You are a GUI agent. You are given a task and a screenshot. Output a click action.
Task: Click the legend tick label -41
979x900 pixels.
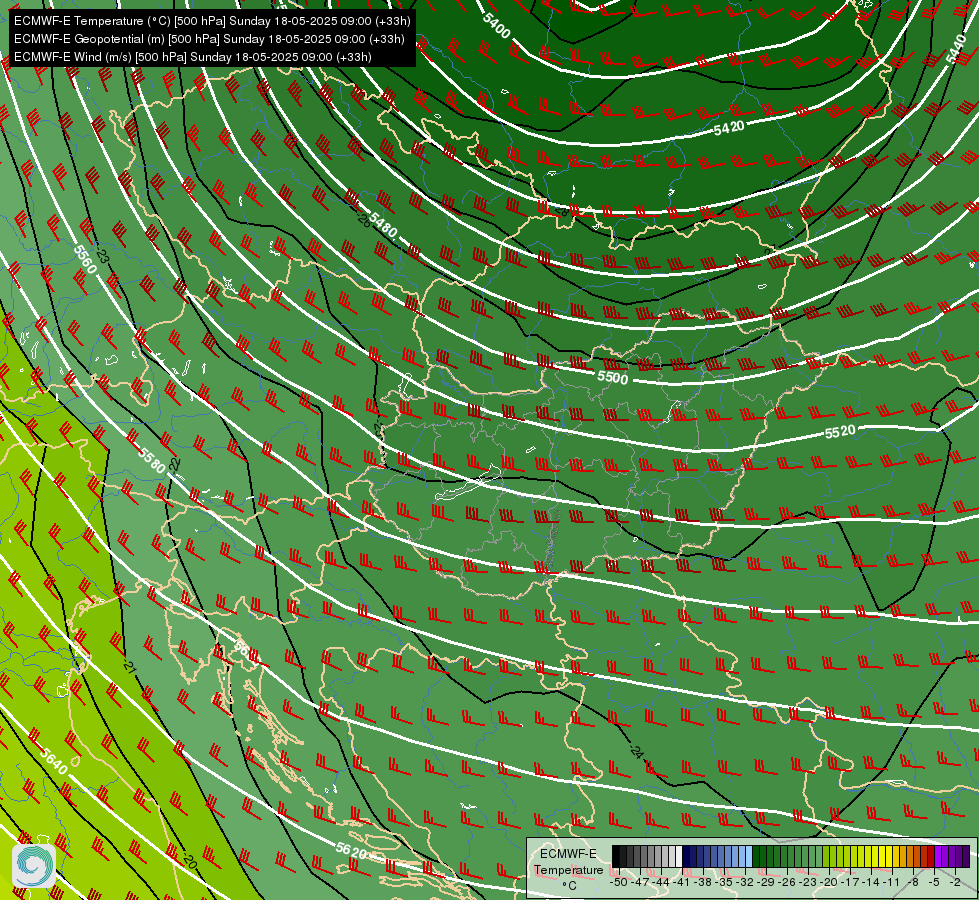pyautogui.click(x=681, y=883)
